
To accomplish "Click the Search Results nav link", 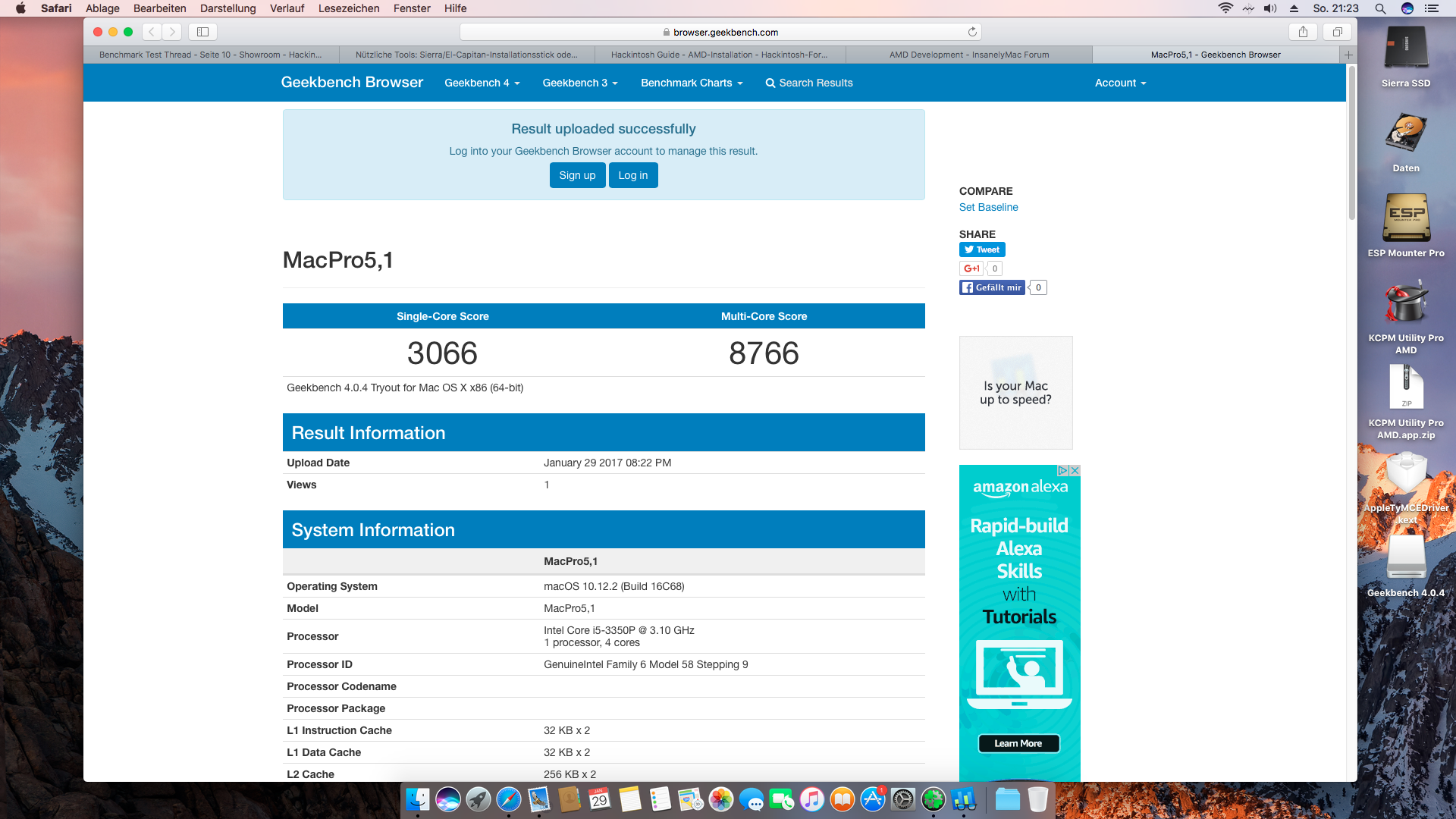I will (809, 83).
